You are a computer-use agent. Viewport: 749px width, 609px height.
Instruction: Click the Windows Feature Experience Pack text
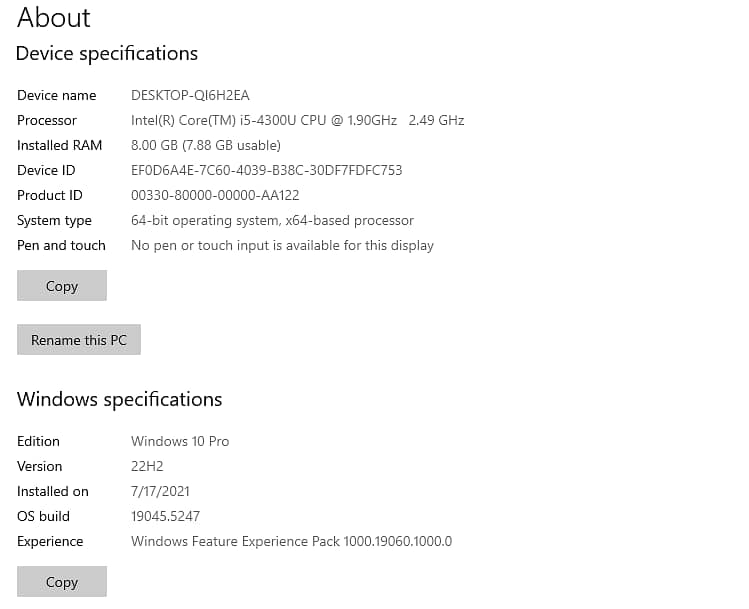click(291, 542)
